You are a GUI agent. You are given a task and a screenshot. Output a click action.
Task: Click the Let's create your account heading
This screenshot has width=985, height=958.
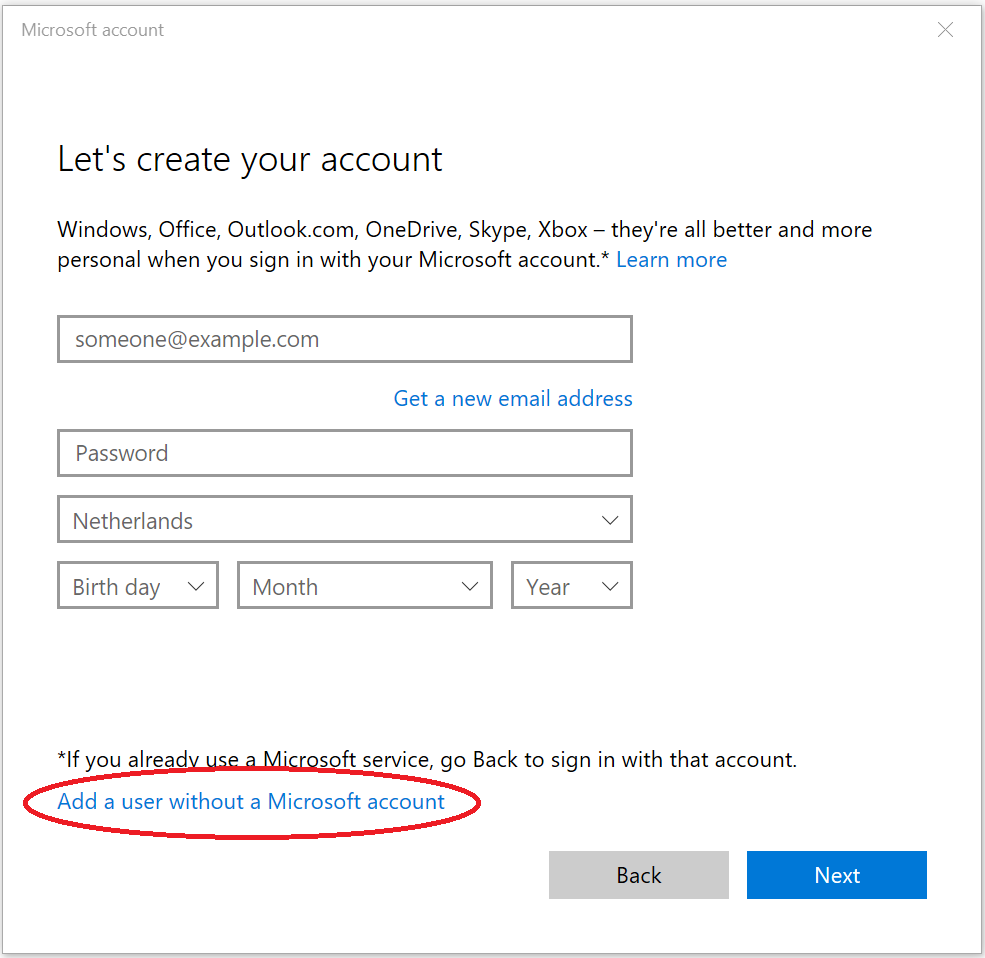pos(250,160)
